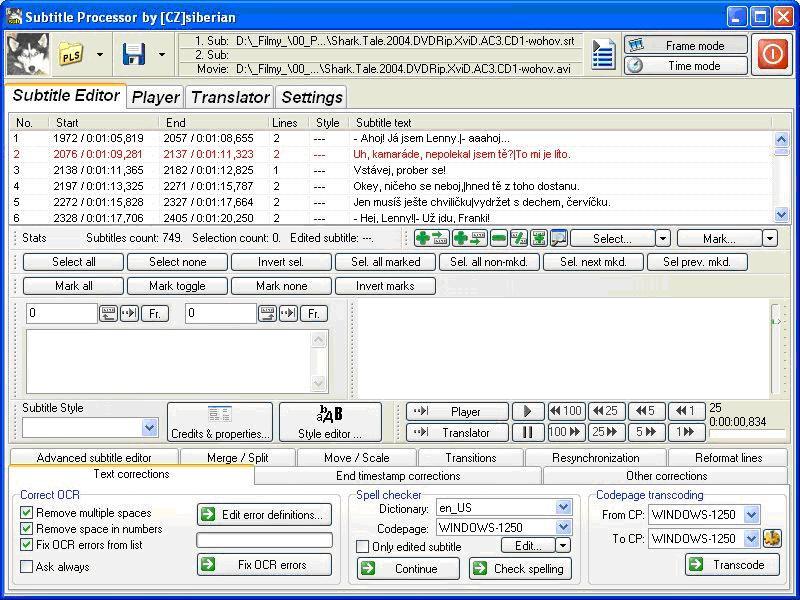Viewport: 800px width, 600px height.
Task: Expand the Select... dropdown arrow
Action: coord(663,238)
